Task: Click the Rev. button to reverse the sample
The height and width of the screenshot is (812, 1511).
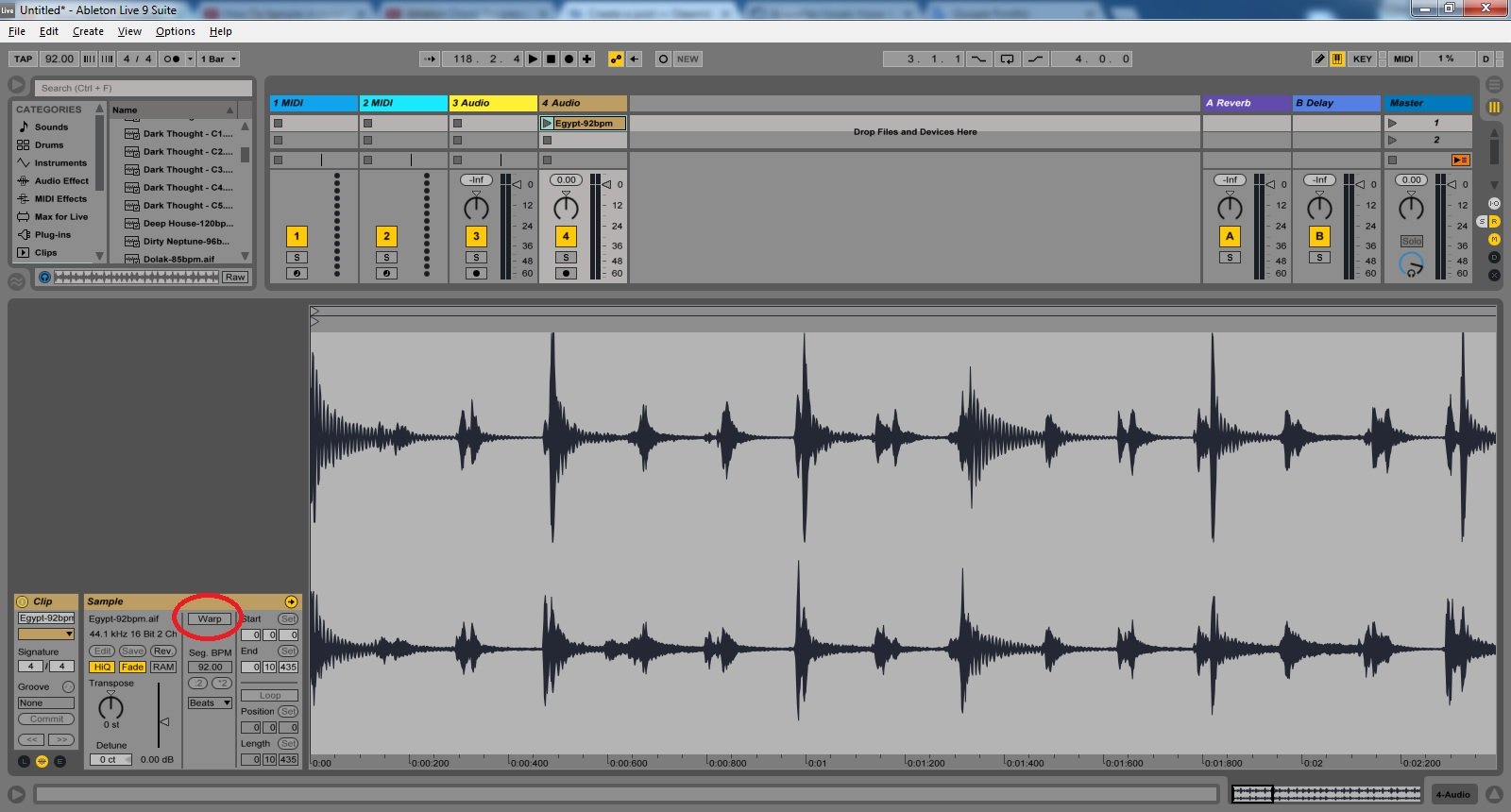Action: click(162, 651)
